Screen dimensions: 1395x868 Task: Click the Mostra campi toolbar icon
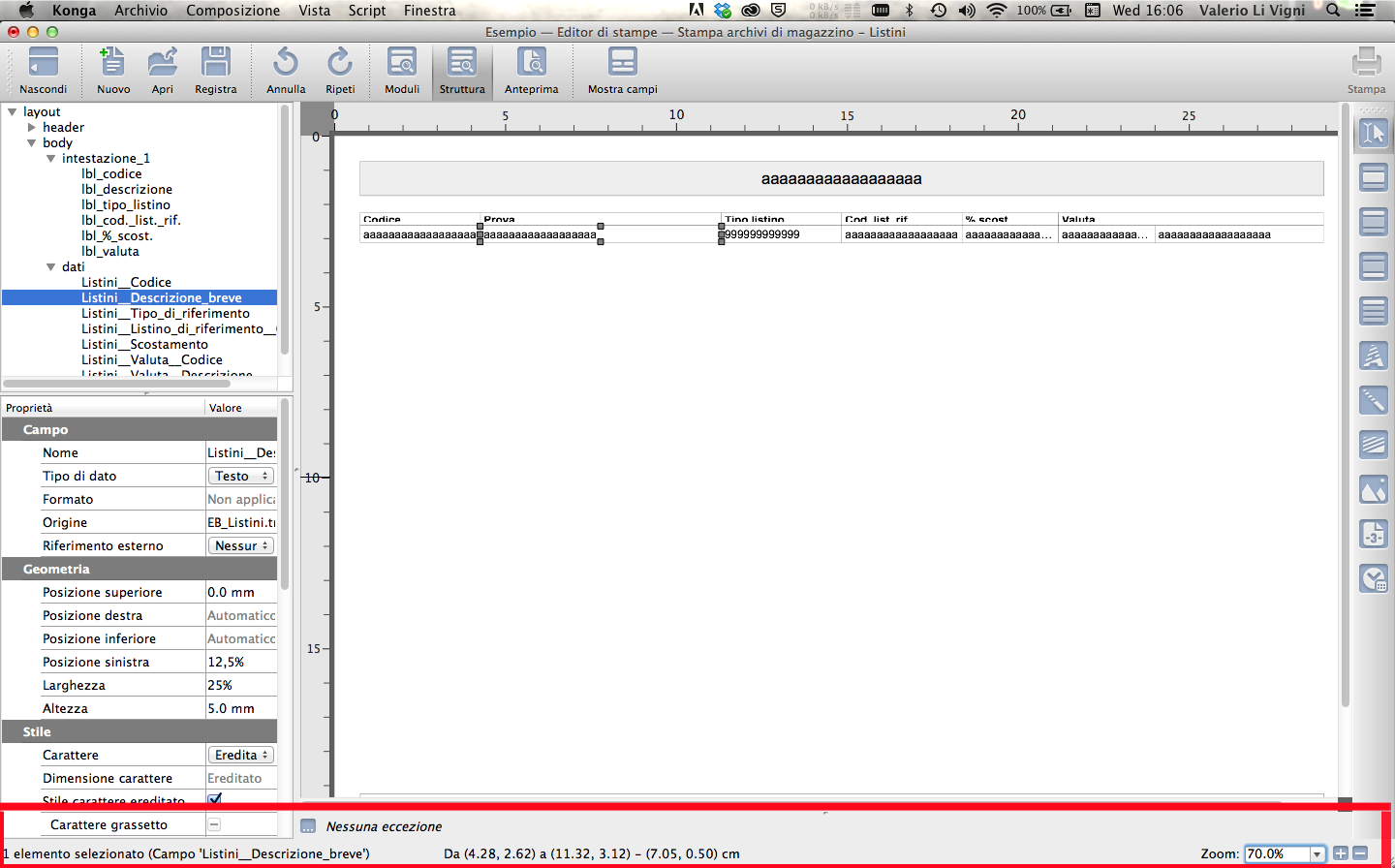coord(622,64)
